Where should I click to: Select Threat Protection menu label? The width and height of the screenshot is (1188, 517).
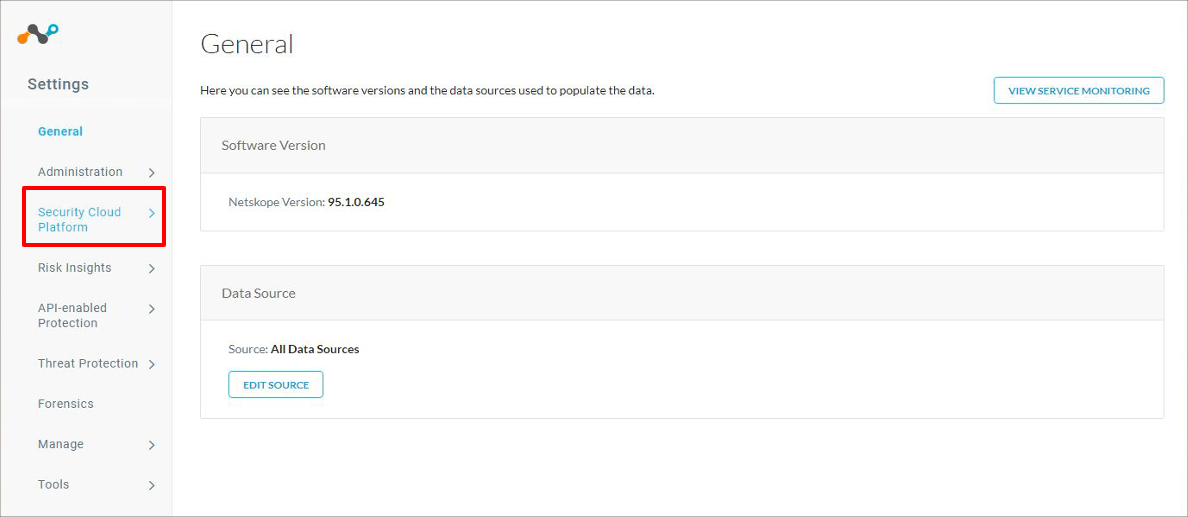(x=88, y=363)
